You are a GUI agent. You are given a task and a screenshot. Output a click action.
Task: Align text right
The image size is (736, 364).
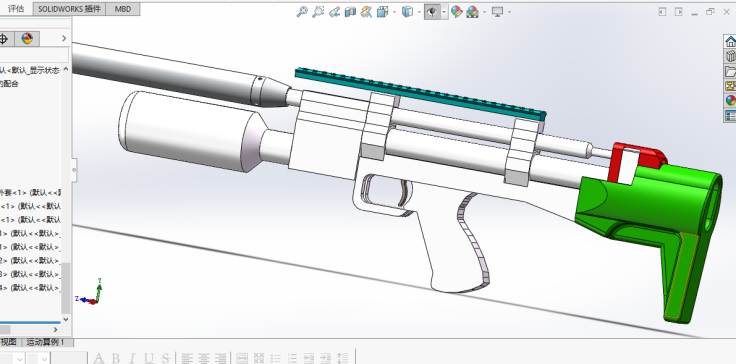pyautogui.click(x=220, y=358)
